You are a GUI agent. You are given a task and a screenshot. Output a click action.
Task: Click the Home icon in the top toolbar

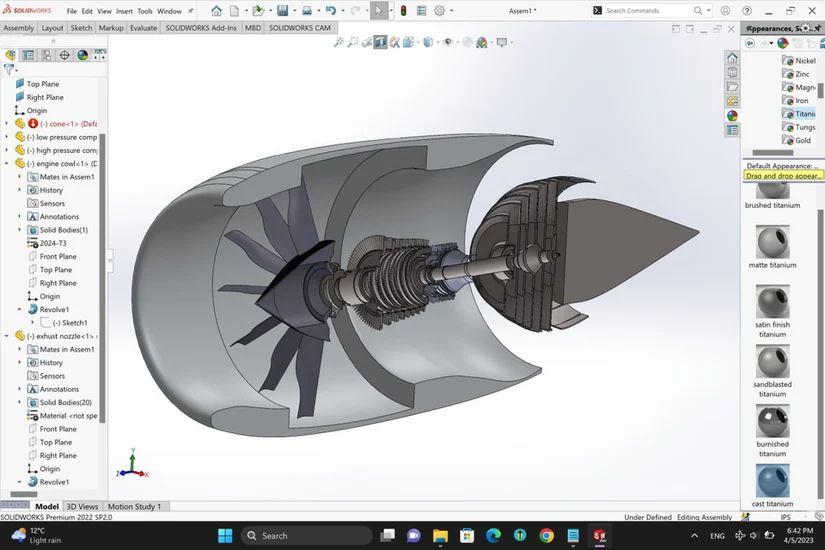pyautogui.click(x=216, y=11)
